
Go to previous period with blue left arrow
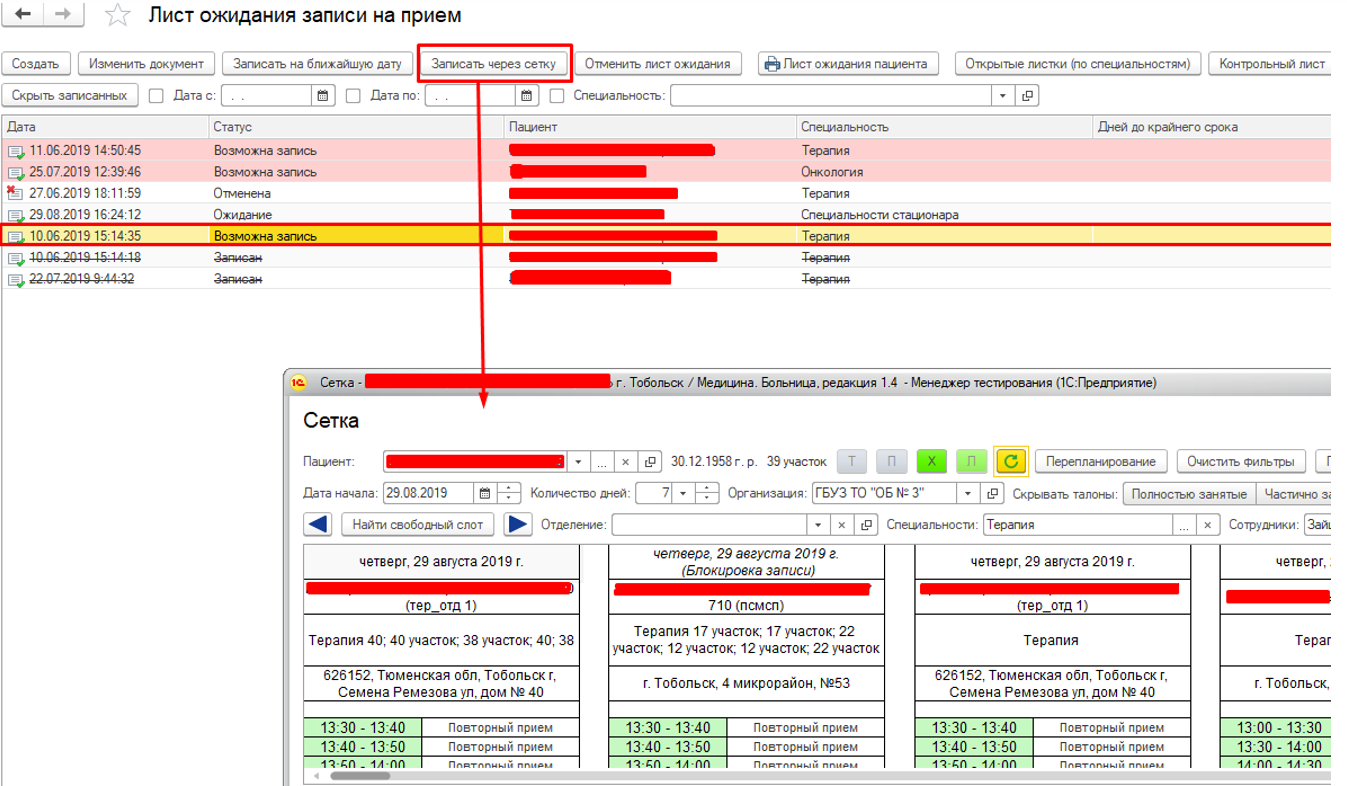tap(318, 524)
